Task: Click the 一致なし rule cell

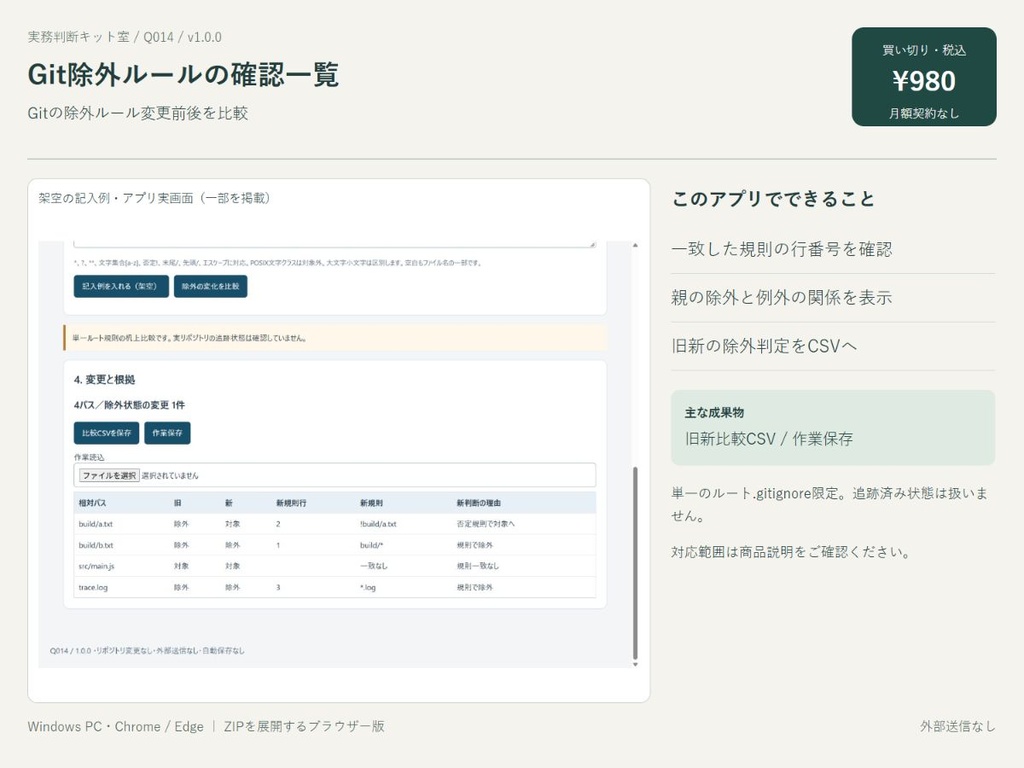Action: (x=374, y=566)
